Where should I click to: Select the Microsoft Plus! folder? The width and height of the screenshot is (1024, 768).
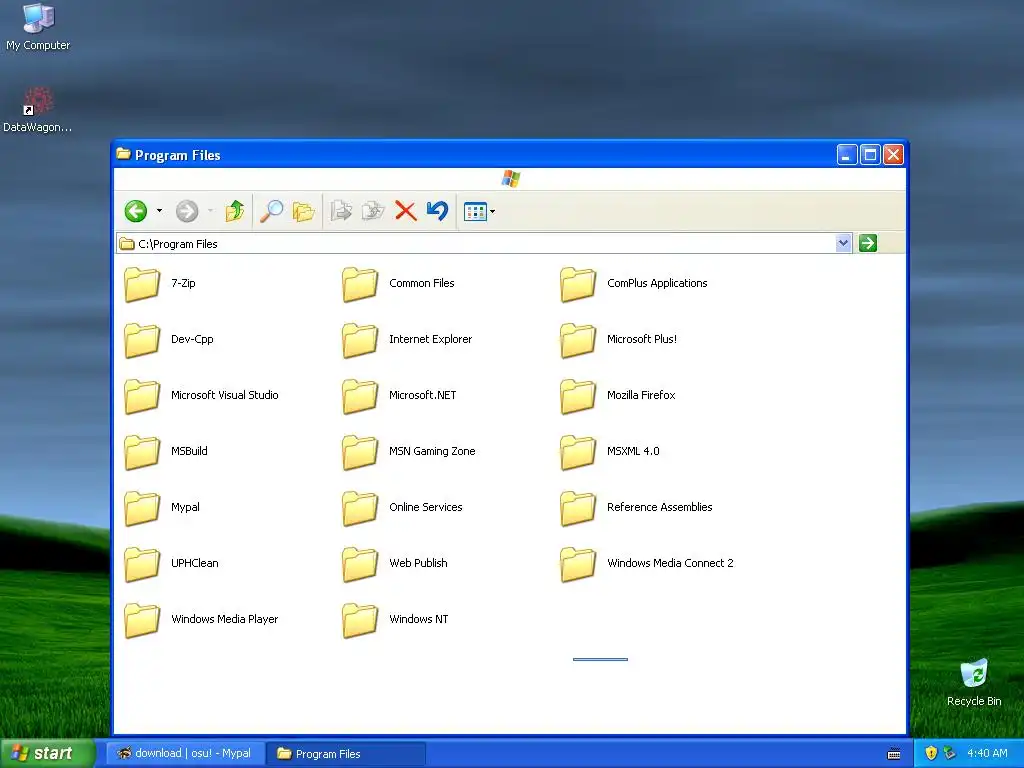coord(618,340)
